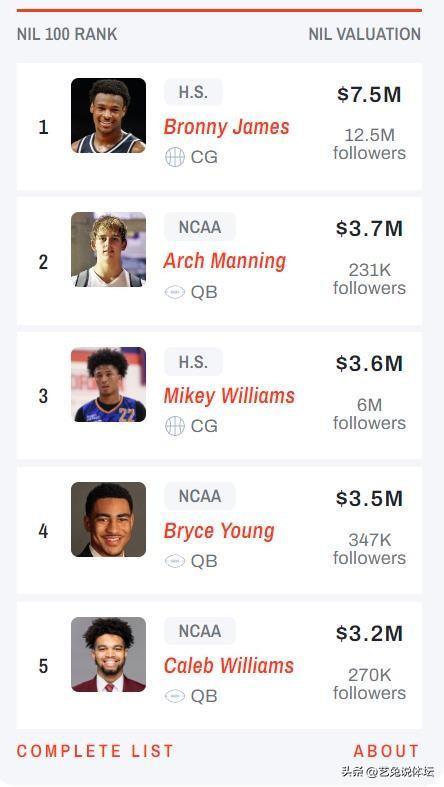This screenshot has height=787, width=444.
Task: Open the ABOUT link
Action: pos(386,751)
